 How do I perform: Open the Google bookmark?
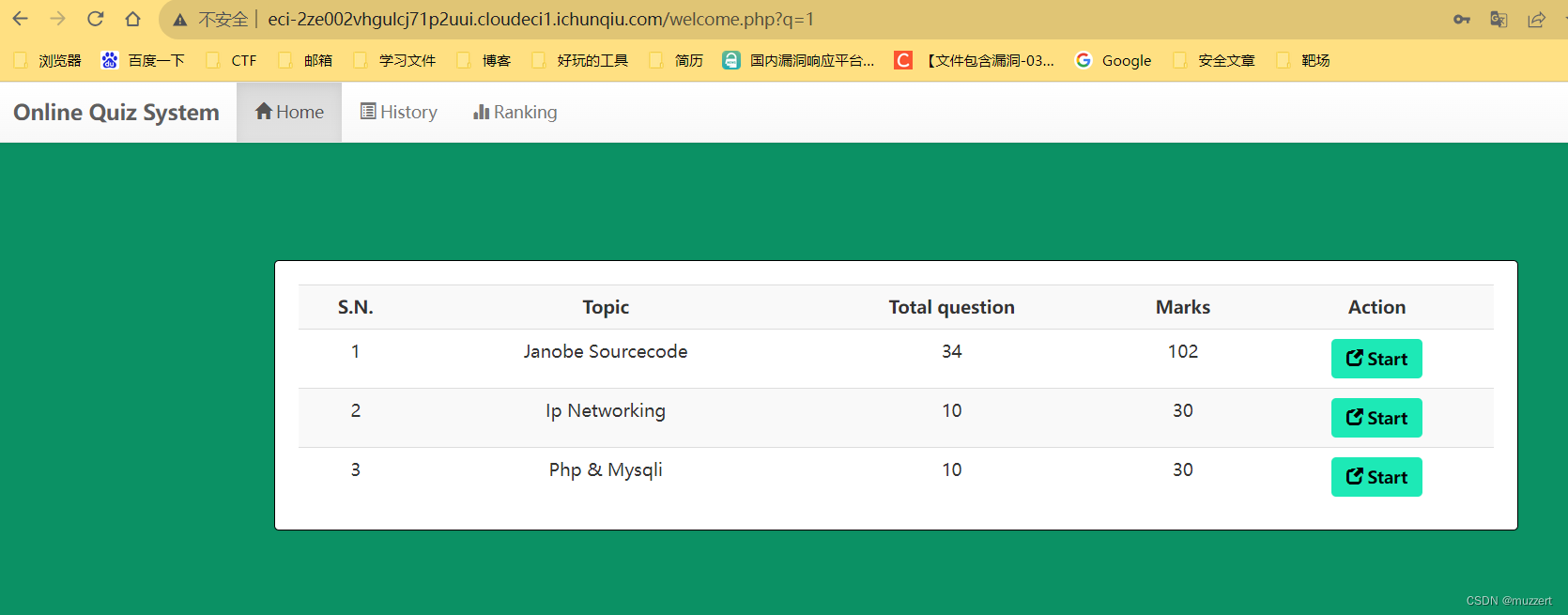click(x=1114, y=60)
